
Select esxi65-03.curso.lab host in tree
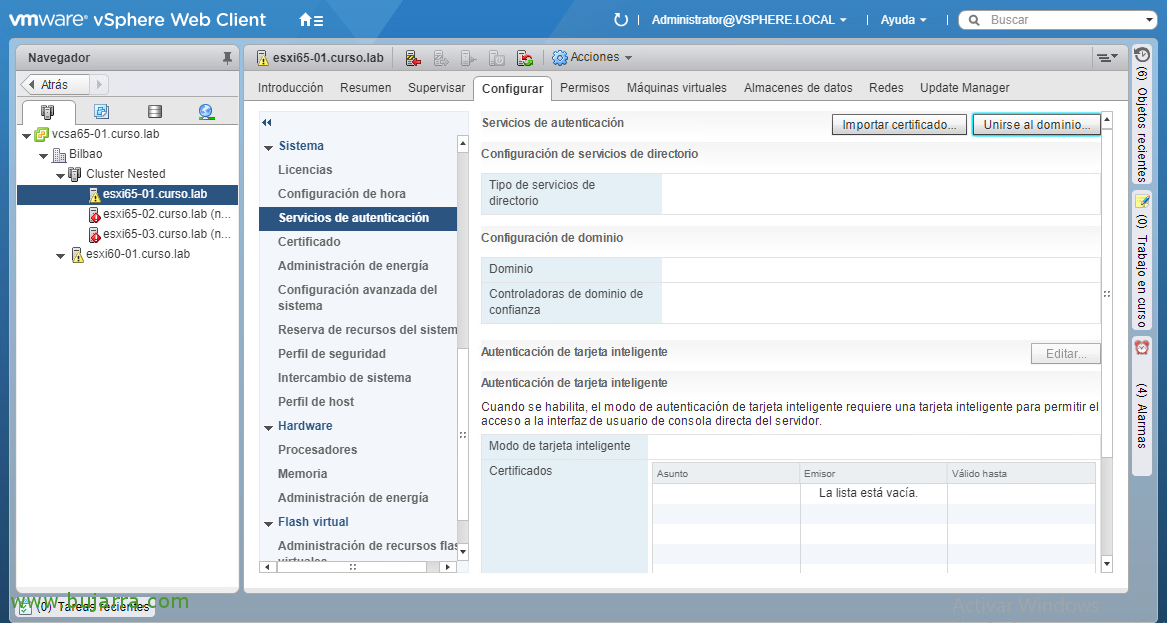coord(167,234)
